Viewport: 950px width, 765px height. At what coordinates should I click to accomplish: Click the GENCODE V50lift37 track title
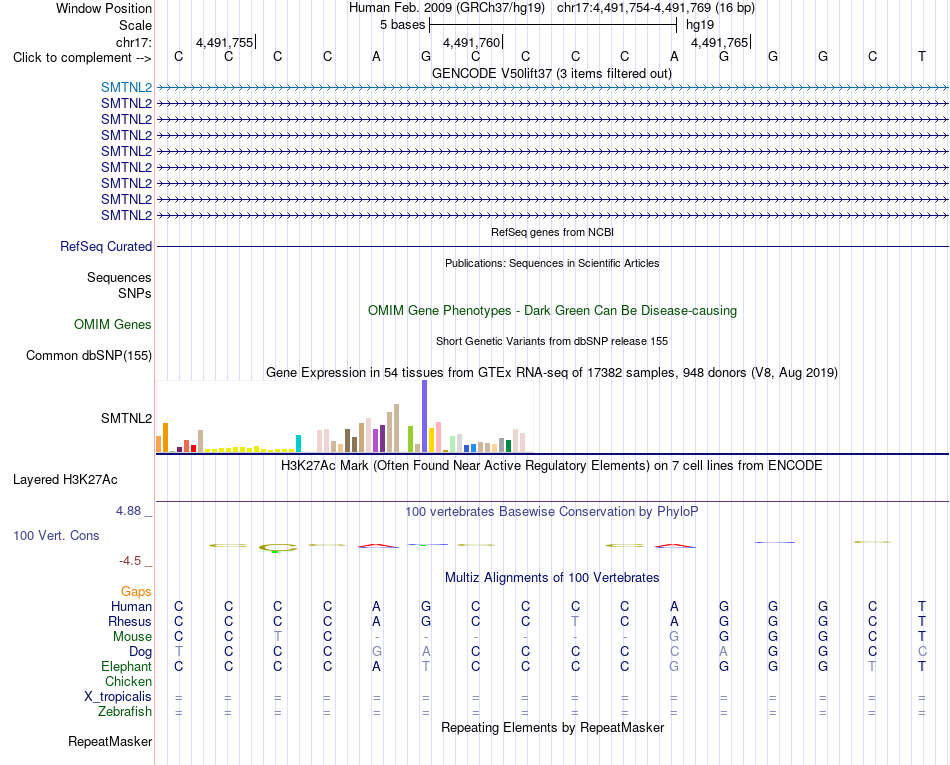pos(552,74)
